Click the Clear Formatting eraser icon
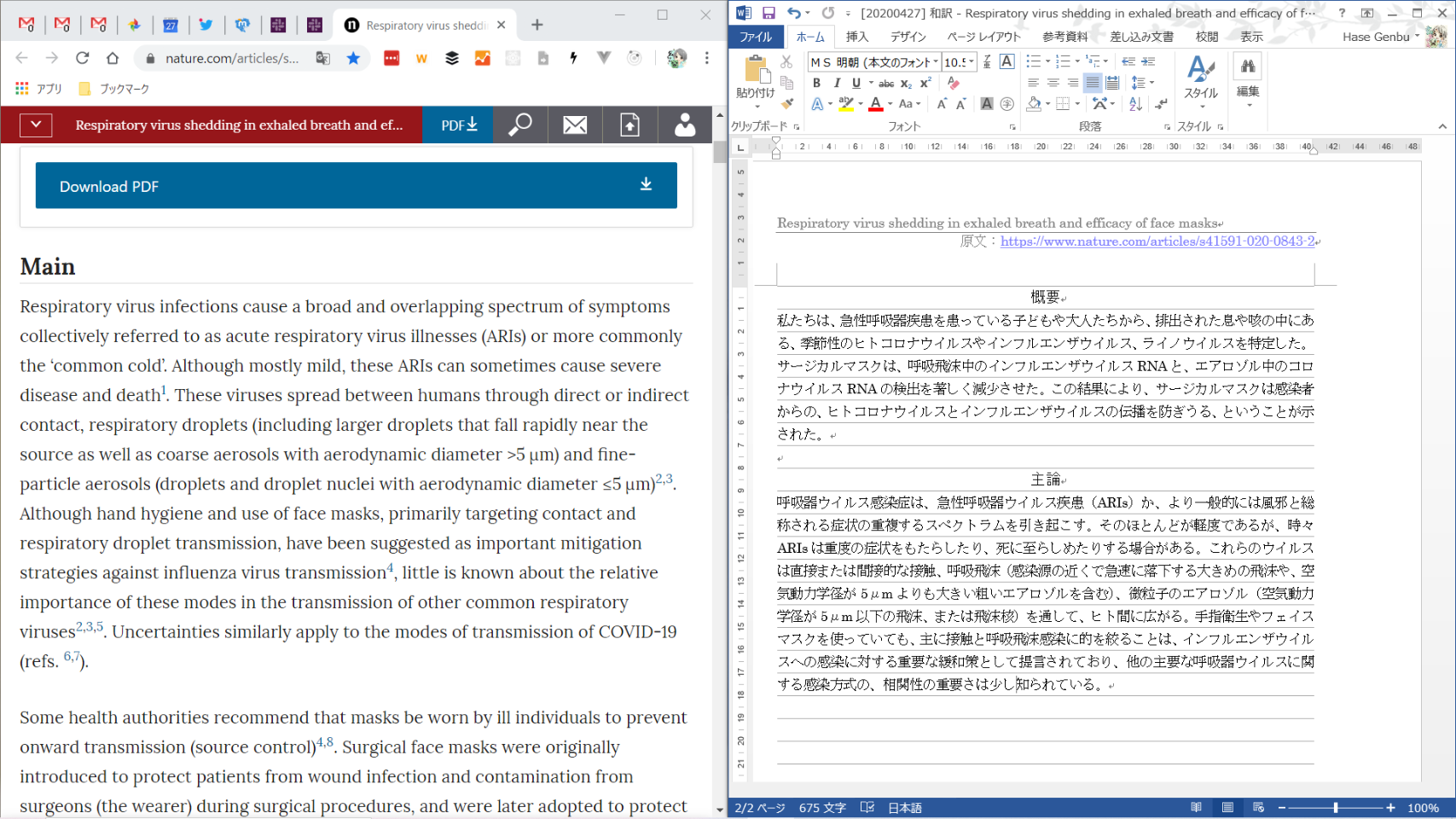Screen dimensions: 1456x819 click(954, 83)
